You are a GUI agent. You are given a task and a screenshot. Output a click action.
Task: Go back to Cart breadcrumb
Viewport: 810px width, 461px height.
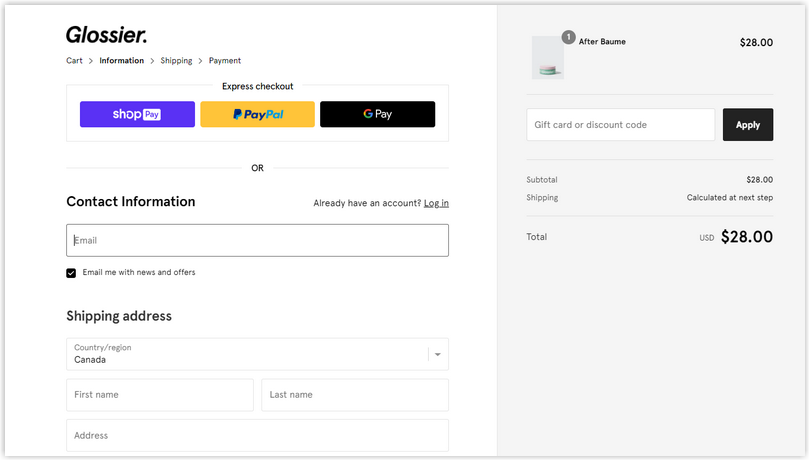click(74, 61)
